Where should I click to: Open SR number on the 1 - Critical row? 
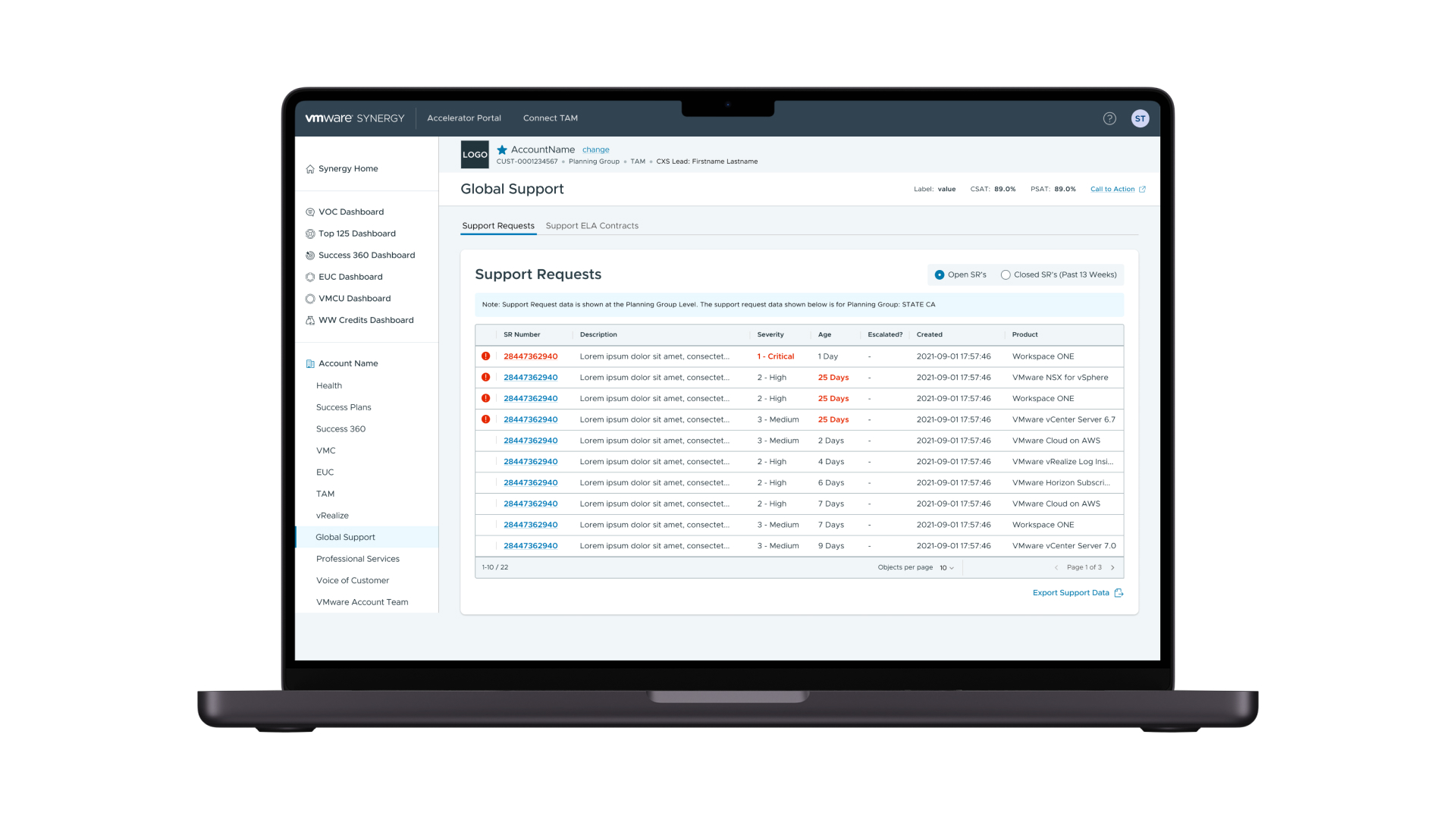click(x=531, y=356)
